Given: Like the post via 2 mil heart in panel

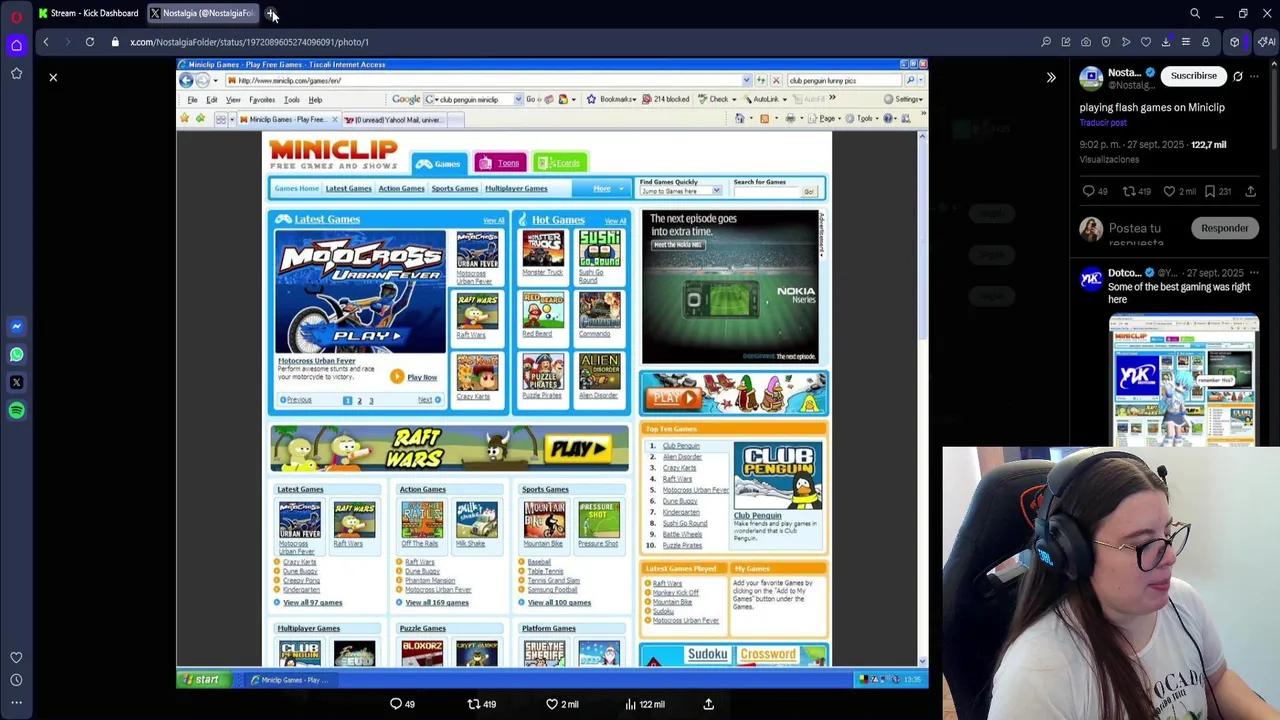Looking at the screenshot, I should tap(1181, 191).
